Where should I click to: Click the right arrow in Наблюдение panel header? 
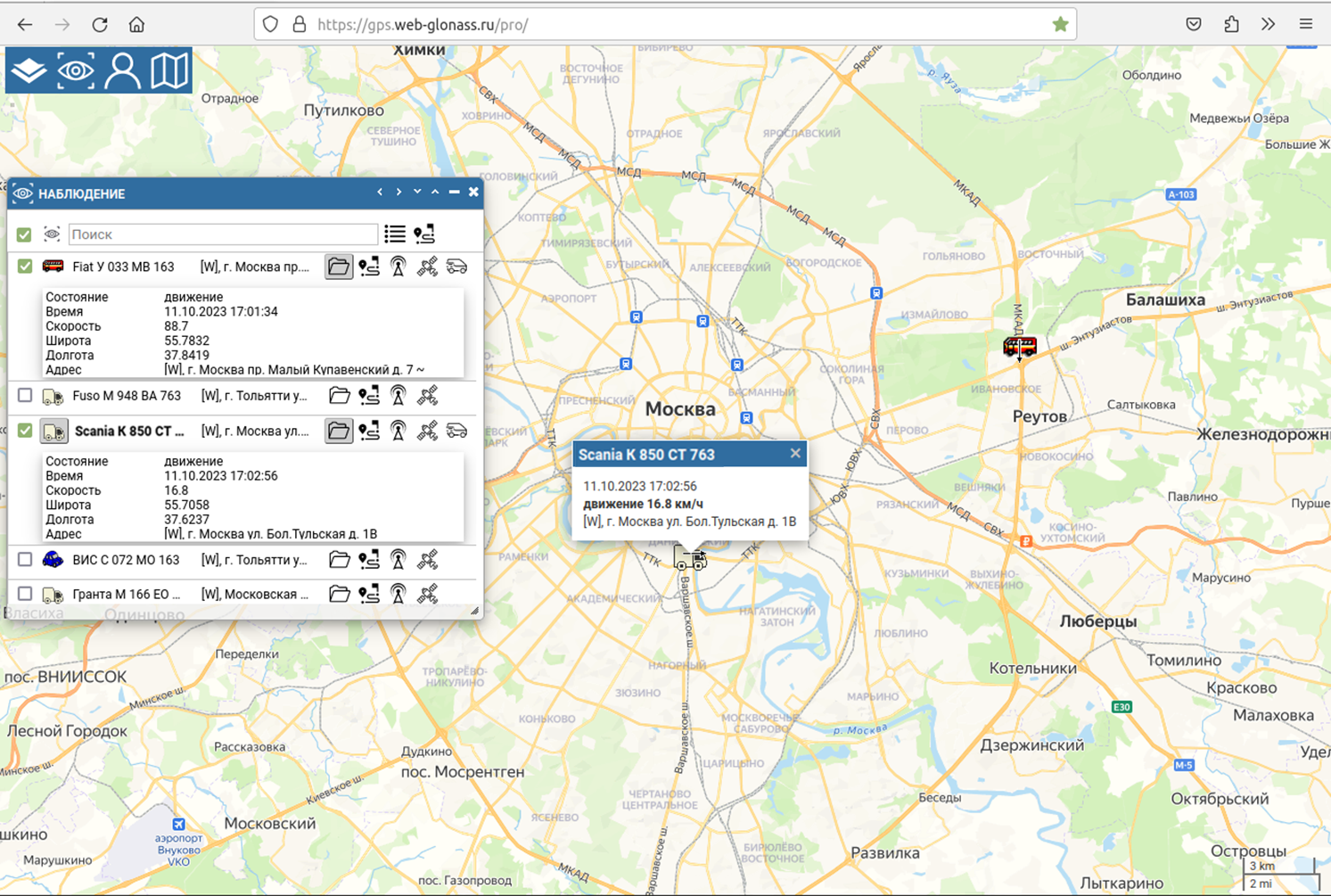pos(398,192)
